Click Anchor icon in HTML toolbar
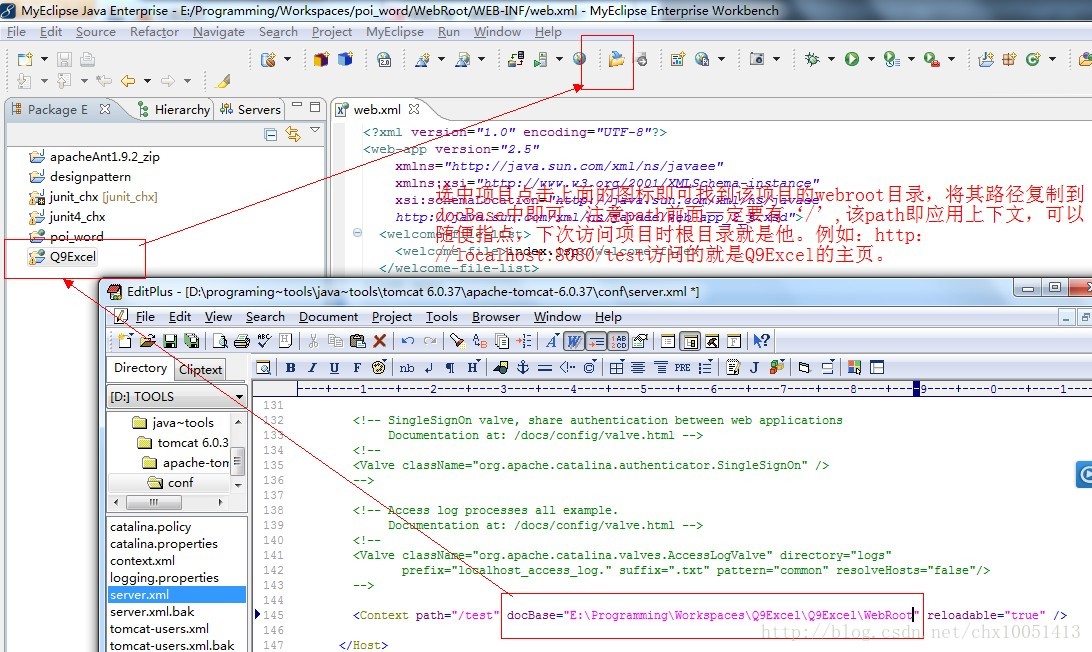The height and width of the screenshot is (652, 1092). click(522, 368)
